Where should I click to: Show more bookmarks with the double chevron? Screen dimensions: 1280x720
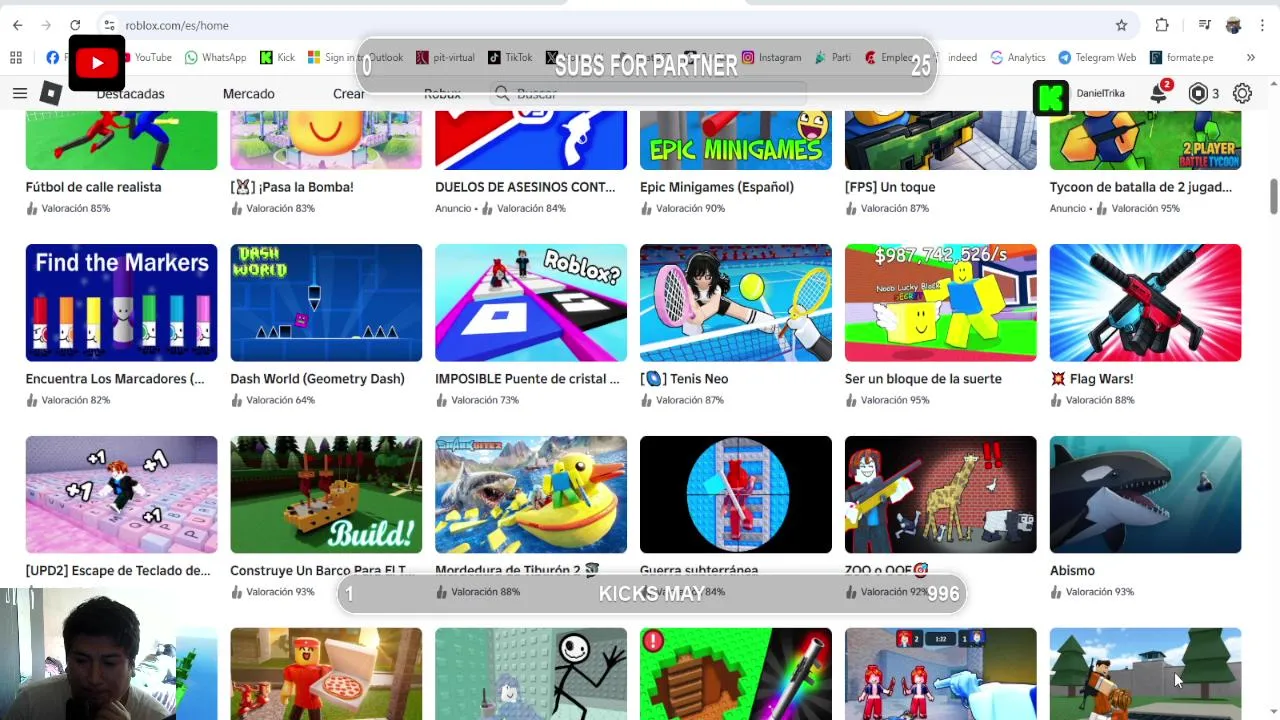coord(1250,57)
